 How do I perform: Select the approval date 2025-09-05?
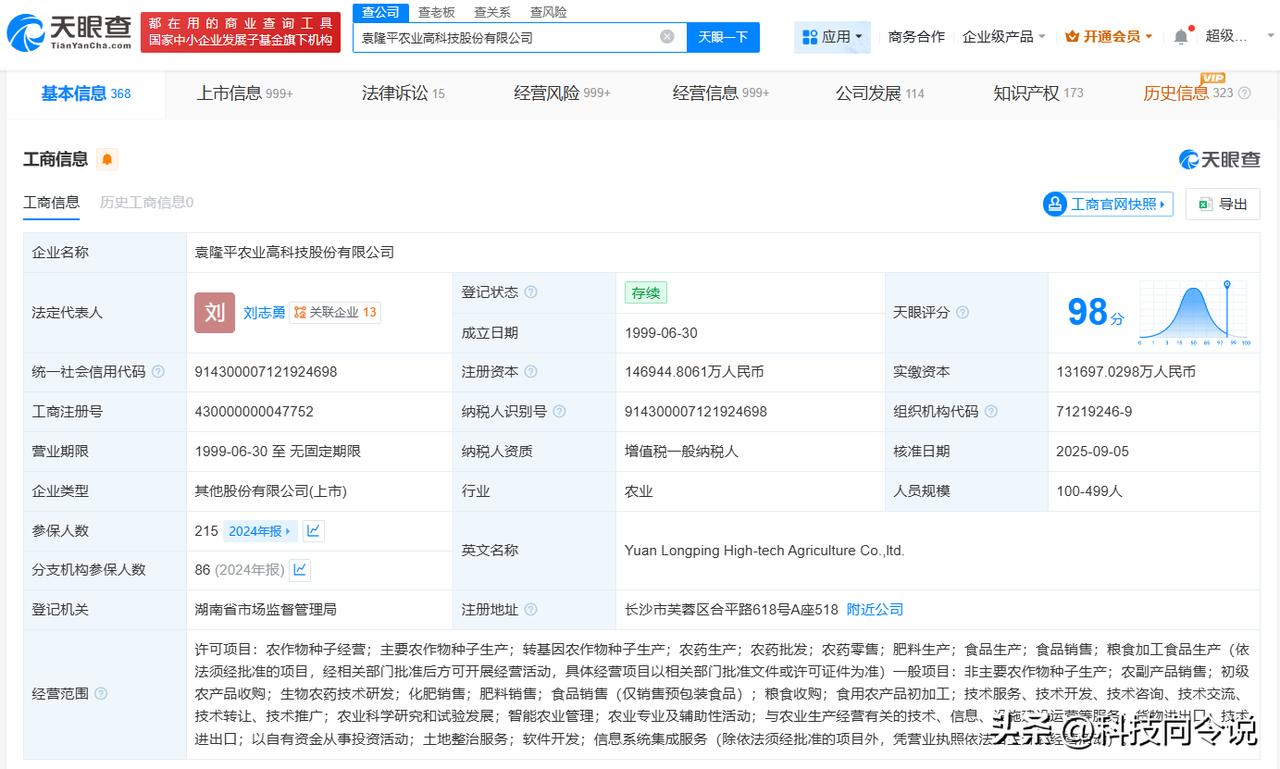coord(1092,451)
